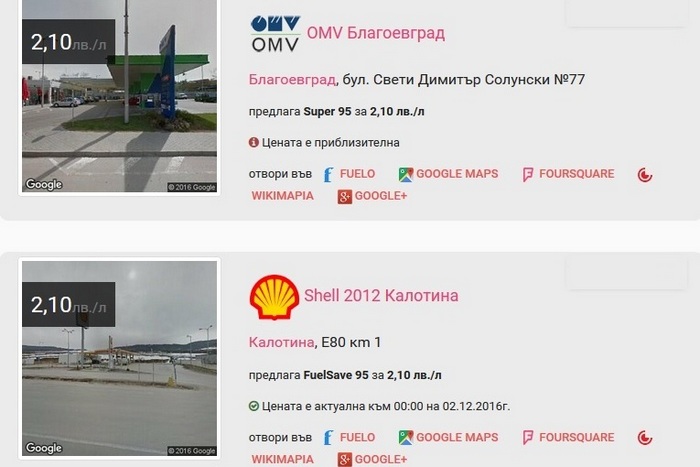Screen dimensions: 700x467
Task: Open OMV station in Foursquare
Action: coord(568,174)
